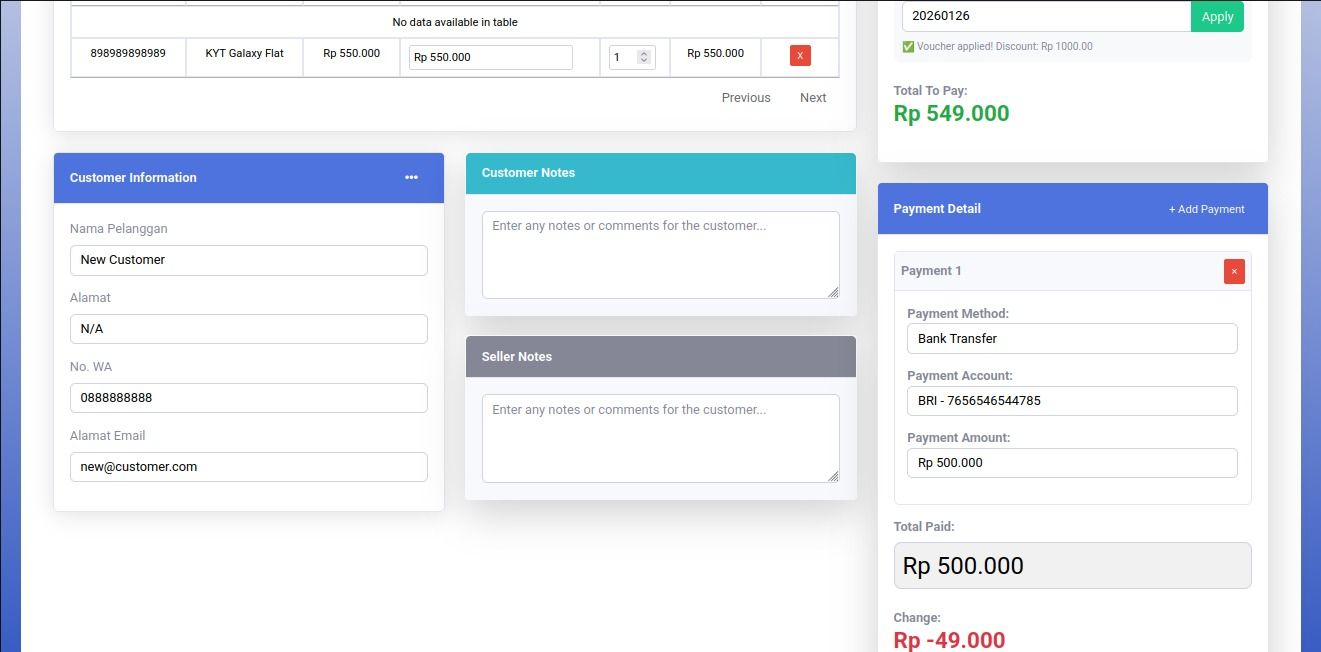Click the Apply voucher button
The width and height of the screenshot is (1321, 652).
(1217, 16)
